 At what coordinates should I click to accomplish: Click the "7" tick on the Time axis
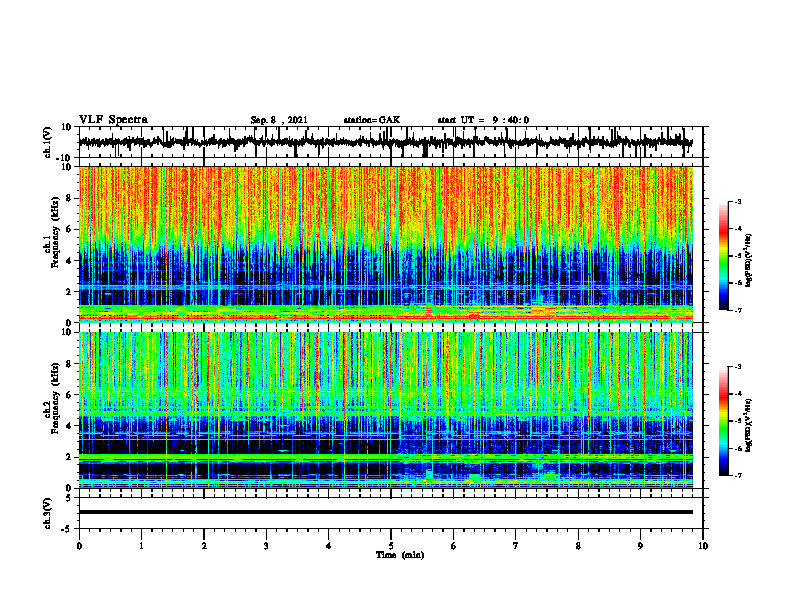click(x=516, y=546)
